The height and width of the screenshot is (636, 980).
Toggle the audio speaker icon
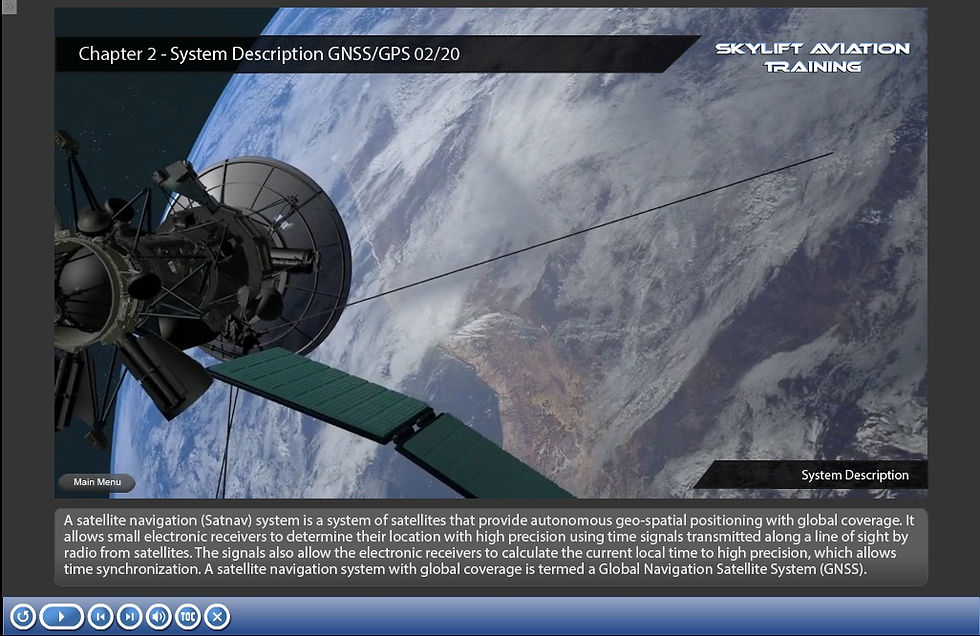click(159, 617)
